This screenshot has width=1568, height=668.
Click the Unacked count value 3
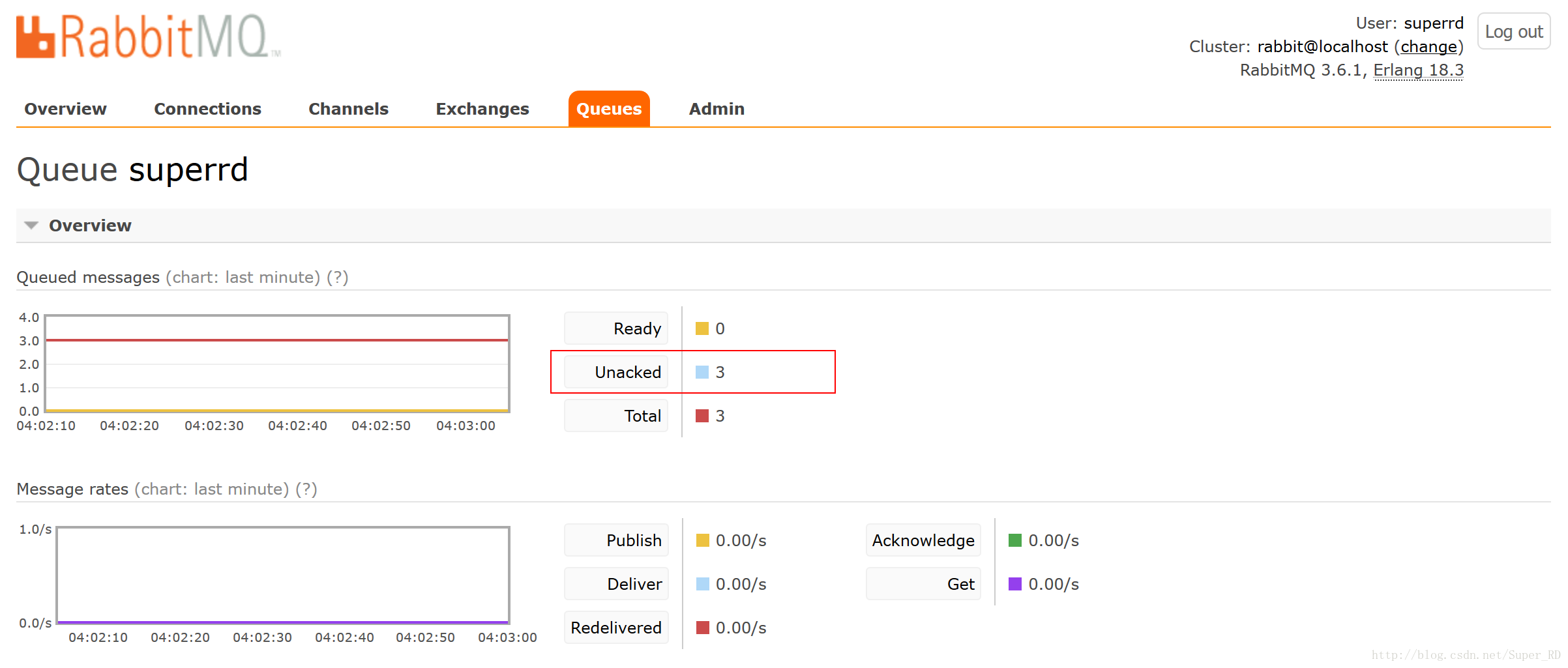point(720,372)
